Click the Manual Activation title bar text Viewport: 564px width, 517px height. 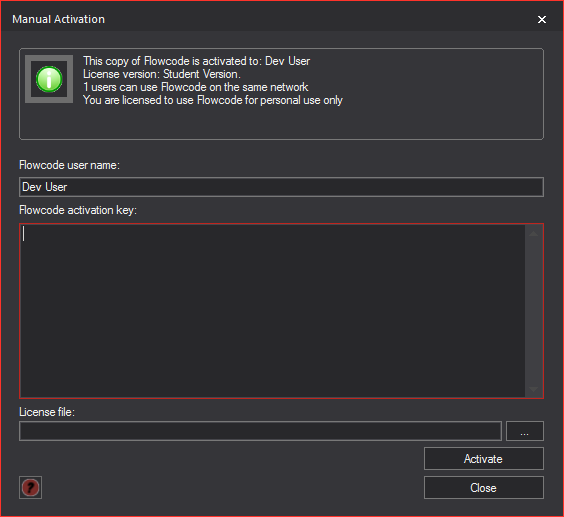tap(59, 19)
